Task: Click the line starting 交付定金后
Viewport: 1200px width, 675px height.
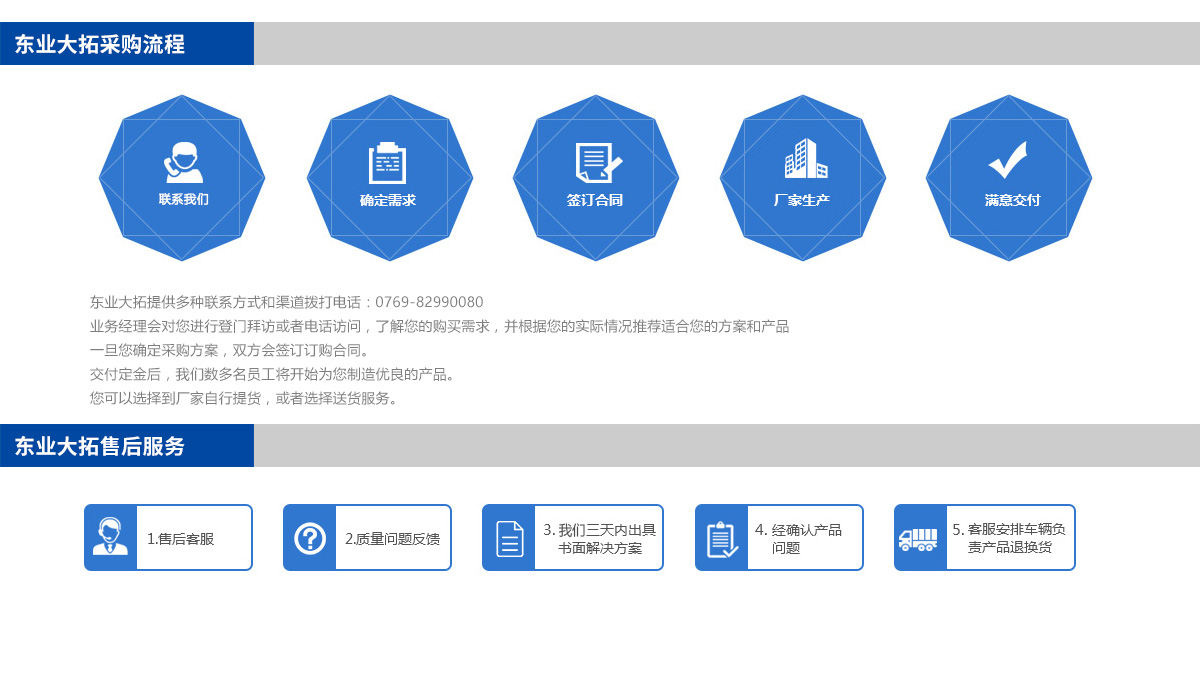Action: 274,374
